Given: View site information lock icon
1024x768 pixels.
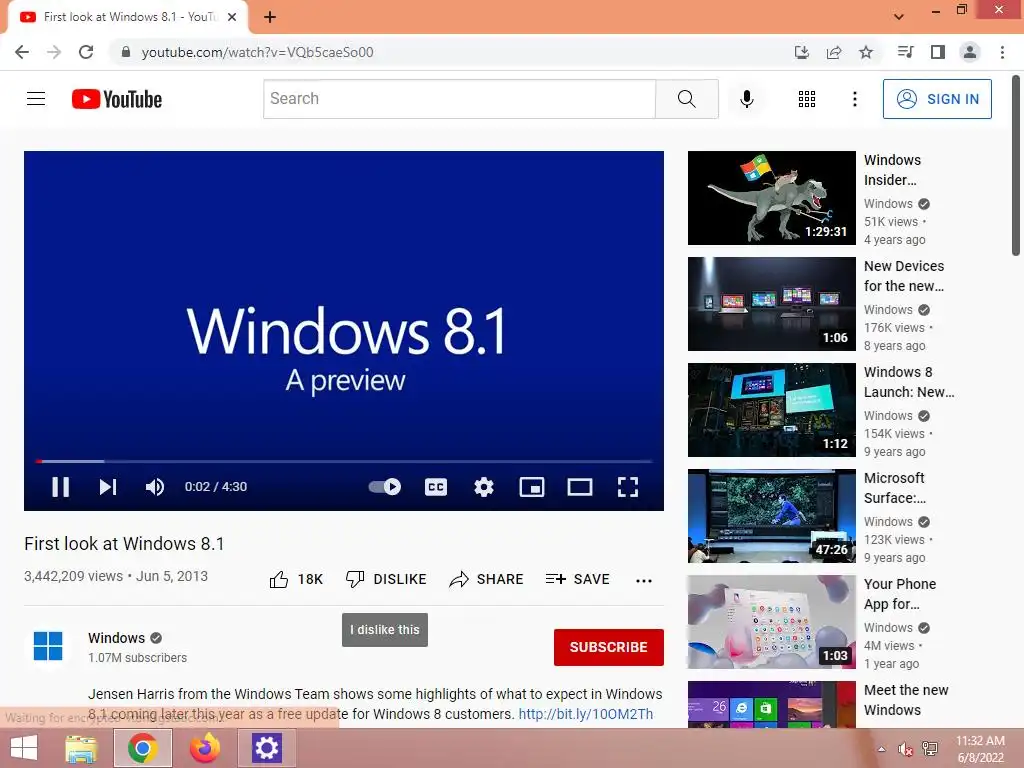Looking at the screenshot, I should [126, 52].
